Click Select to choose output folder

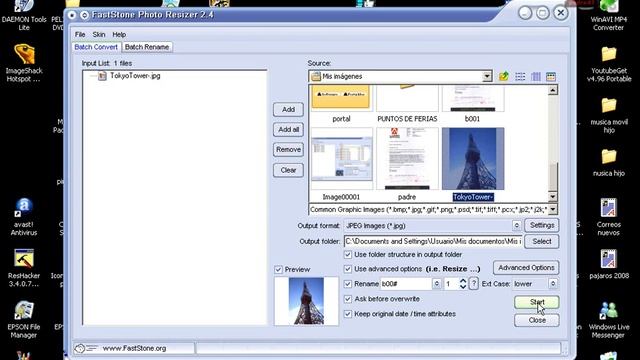[x=542, y=241]
